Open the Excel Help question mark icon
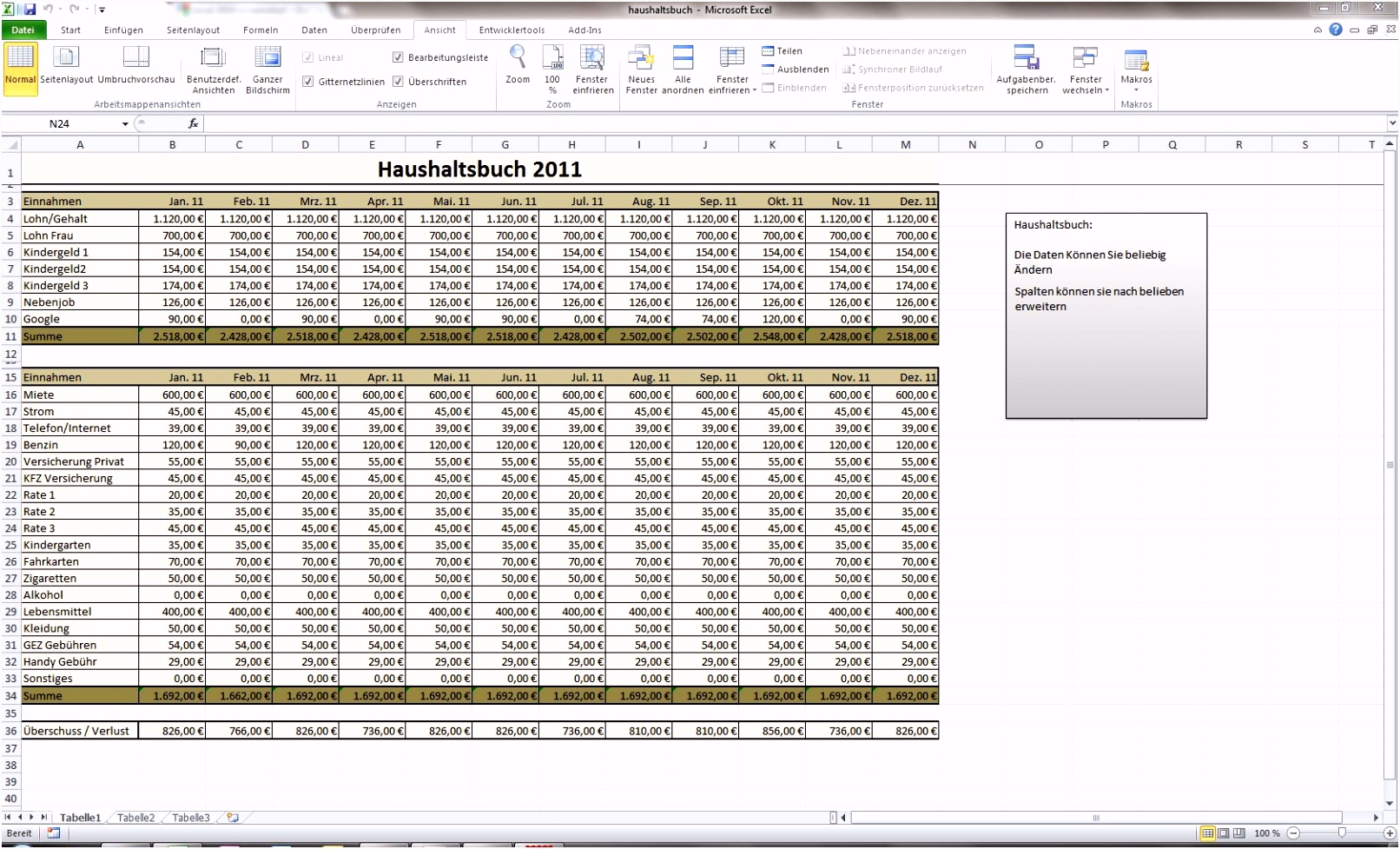Viewport: 1400px width, 849px height. (x=1336, y=30)
